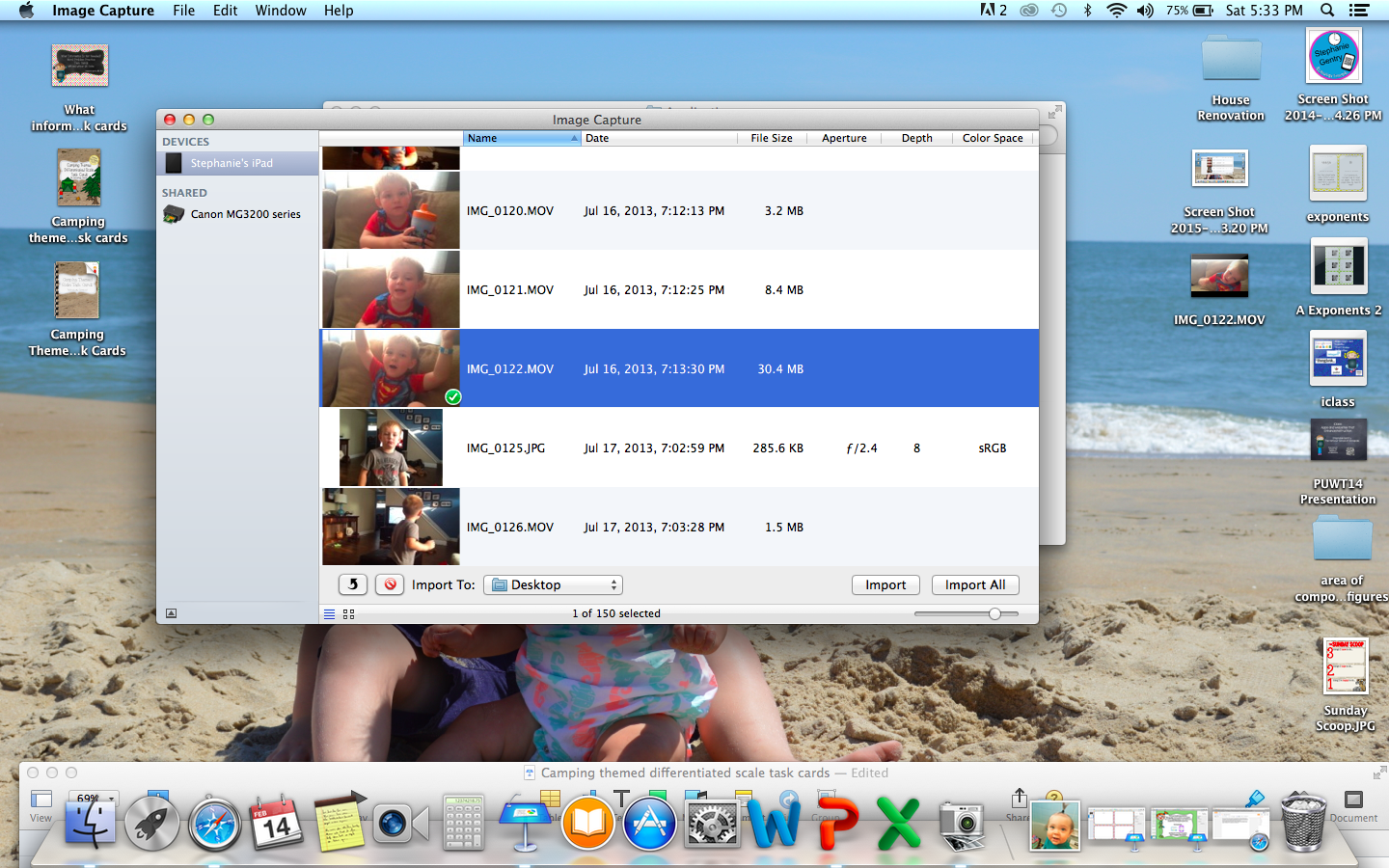
Task: Select the IMG_0125.JPG thumbnail
Action: click(x=391, y=448)
